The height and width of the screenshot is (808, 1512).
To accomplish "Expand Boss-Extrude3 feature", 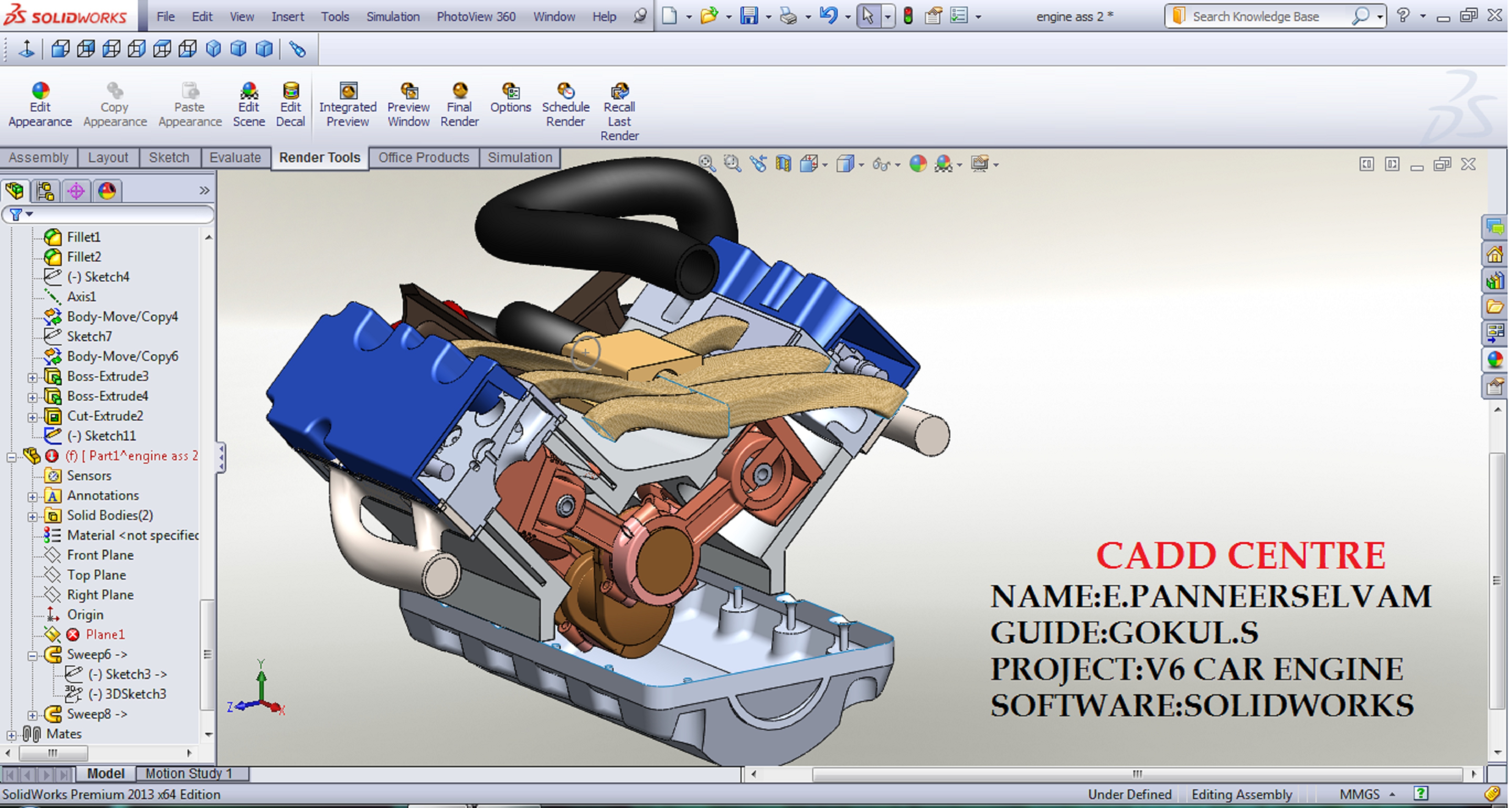I will coord(33,377).
